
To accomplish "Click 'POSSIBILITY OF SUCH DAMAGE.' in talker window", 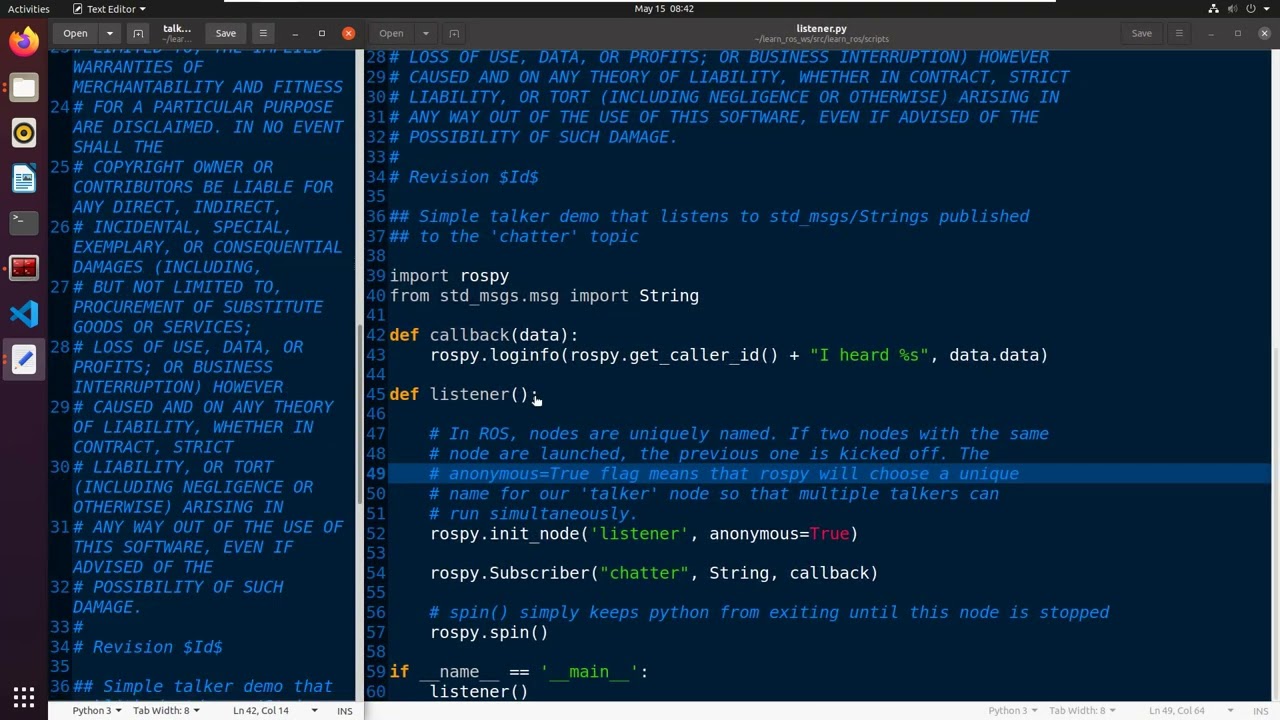I will (178, 597).
